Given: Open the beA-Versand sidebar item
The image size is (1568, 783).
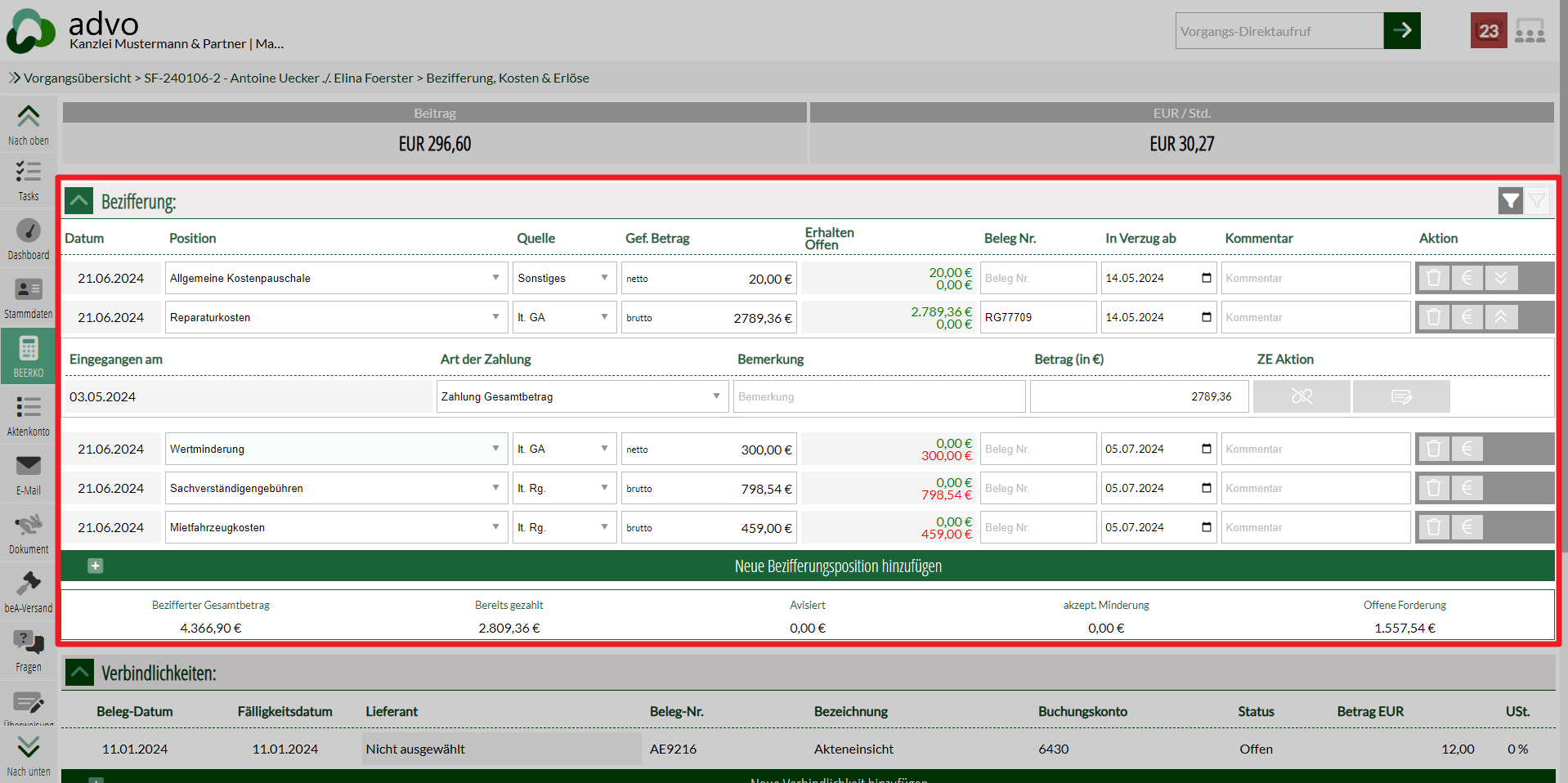Looking at the screenshot, I should (x=29, y=592).
